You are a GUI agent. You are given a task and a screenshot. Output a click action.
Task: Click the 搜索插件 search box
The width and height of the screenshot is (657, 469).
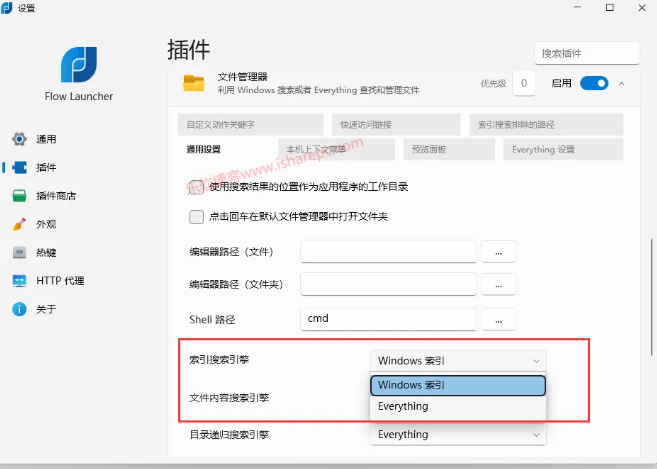(x=587, y=53)
